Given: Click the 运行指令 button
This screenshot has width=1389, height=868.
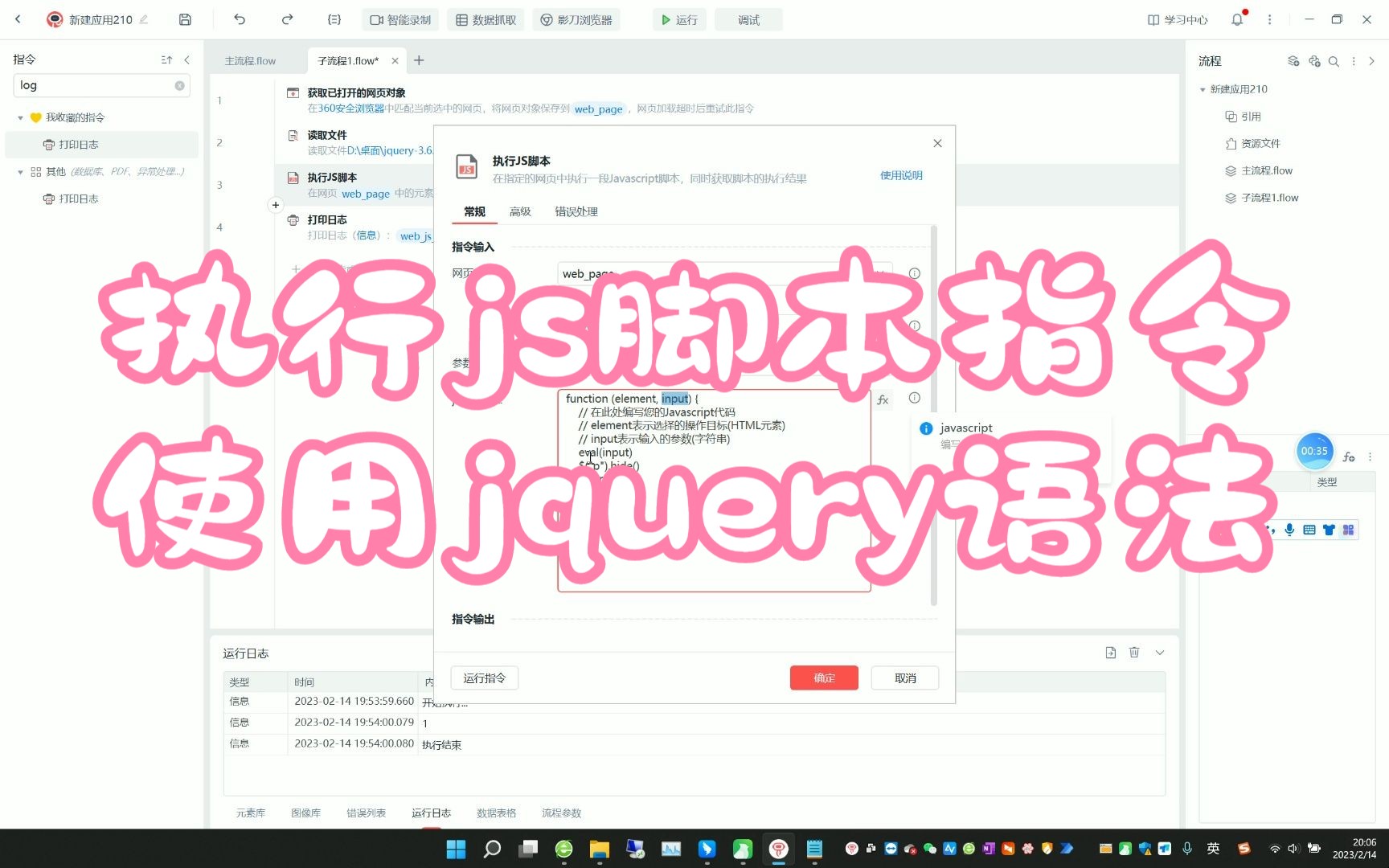Looking at the screenshot, I should [x=484, y=678].
